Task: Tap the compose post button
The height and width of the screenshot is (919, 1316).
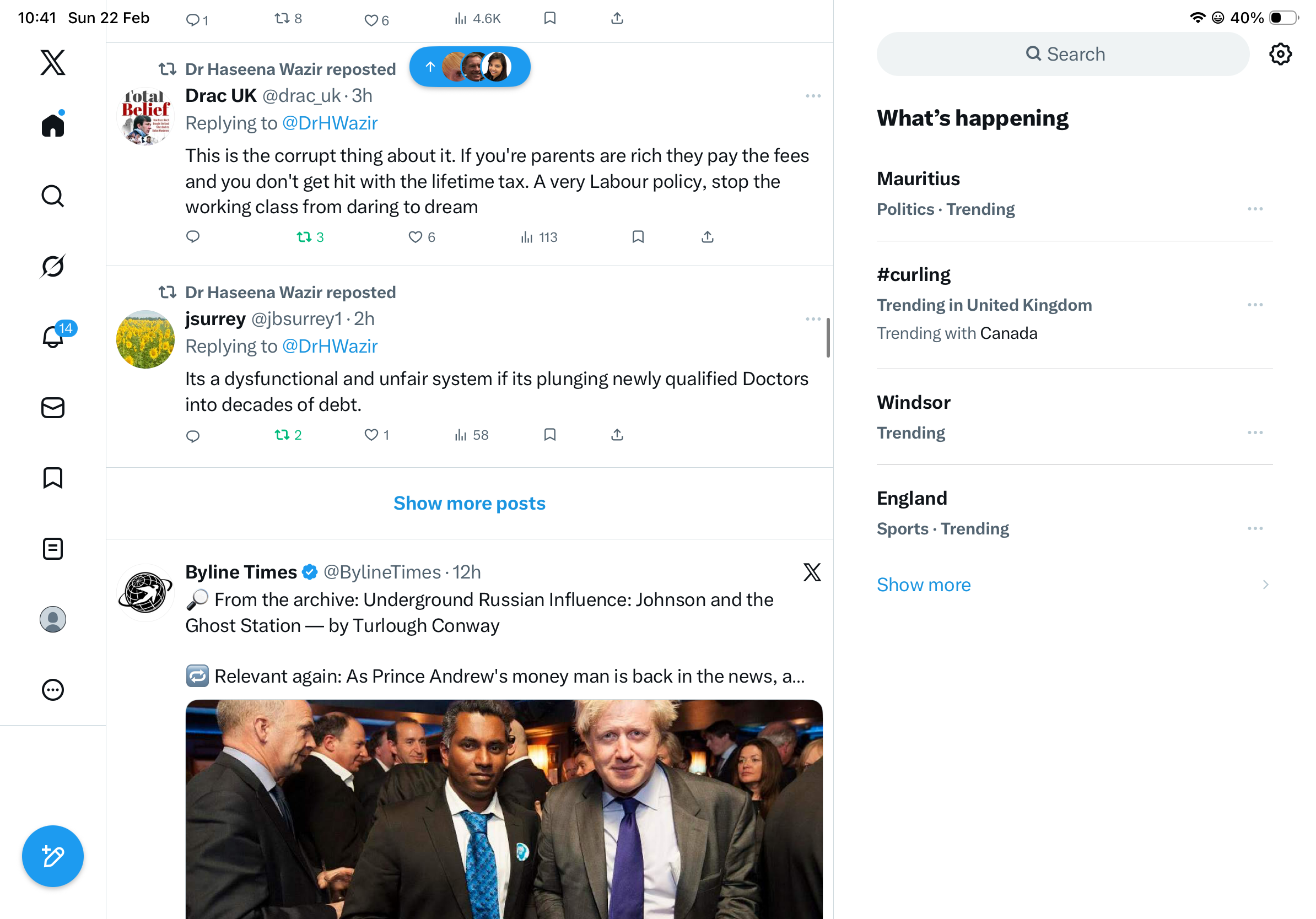Action: [x=53, y=856]
